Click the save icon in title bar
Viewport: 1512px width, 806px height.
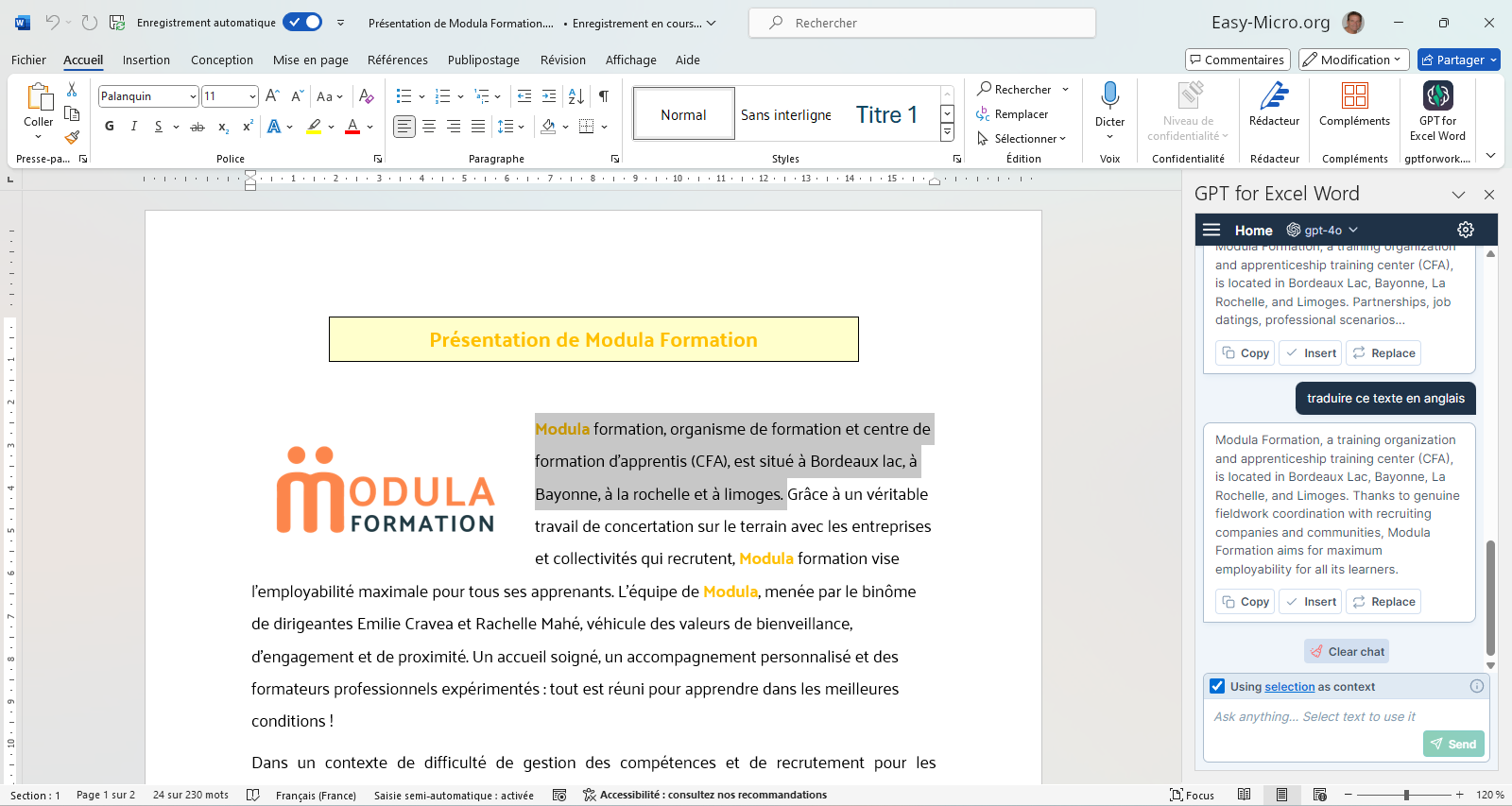click(117, 23)
